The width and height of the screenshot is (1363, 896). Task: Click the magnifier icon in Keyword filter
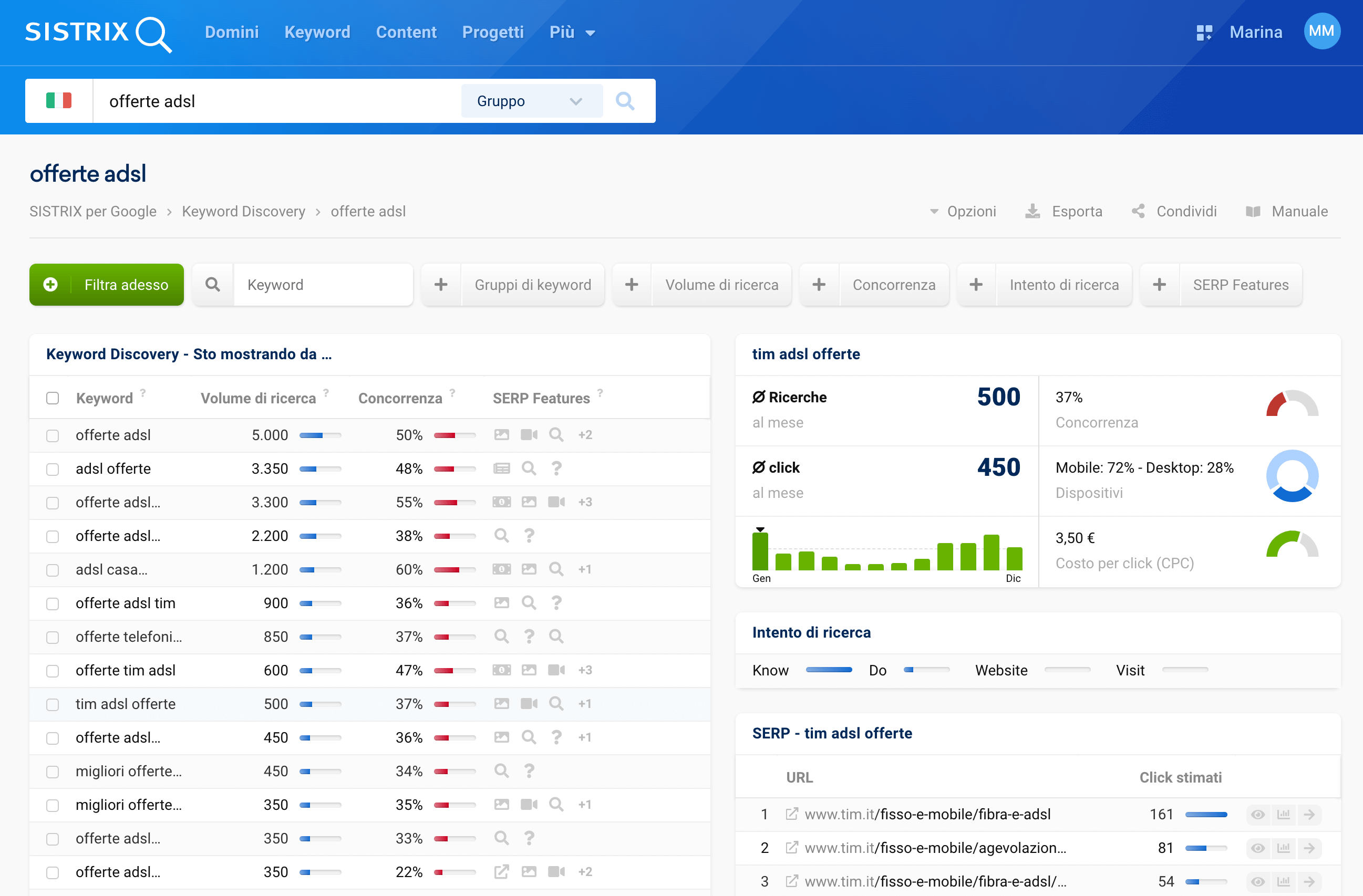tap(212, 285)
